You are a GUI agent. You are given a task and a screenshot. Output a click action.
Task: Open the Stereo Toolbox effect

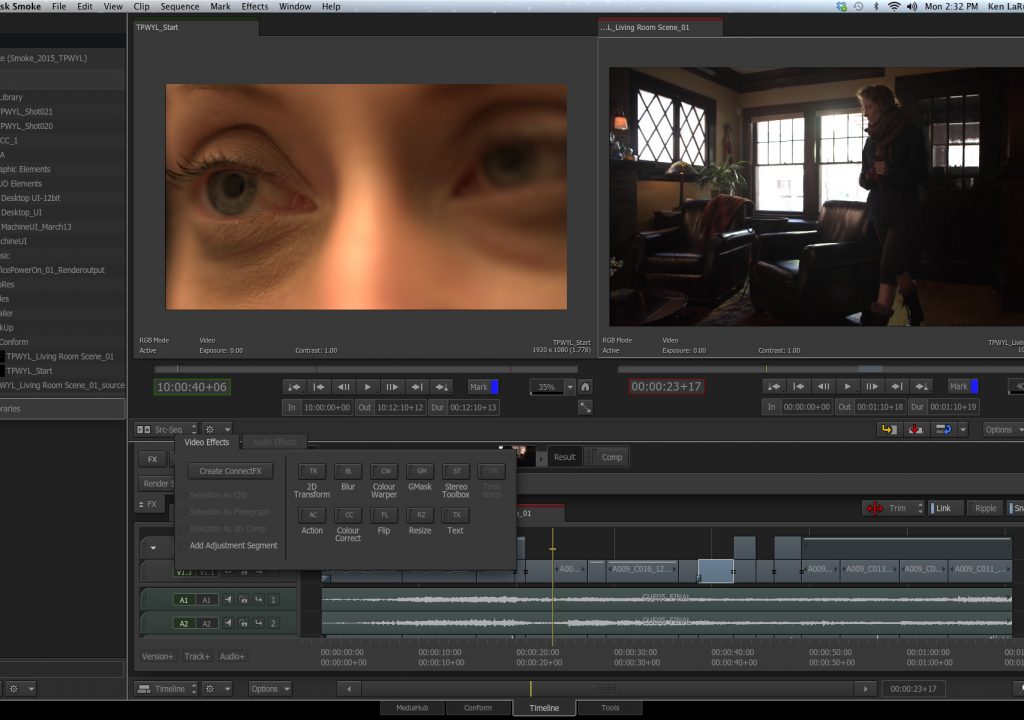pos(456,471)
